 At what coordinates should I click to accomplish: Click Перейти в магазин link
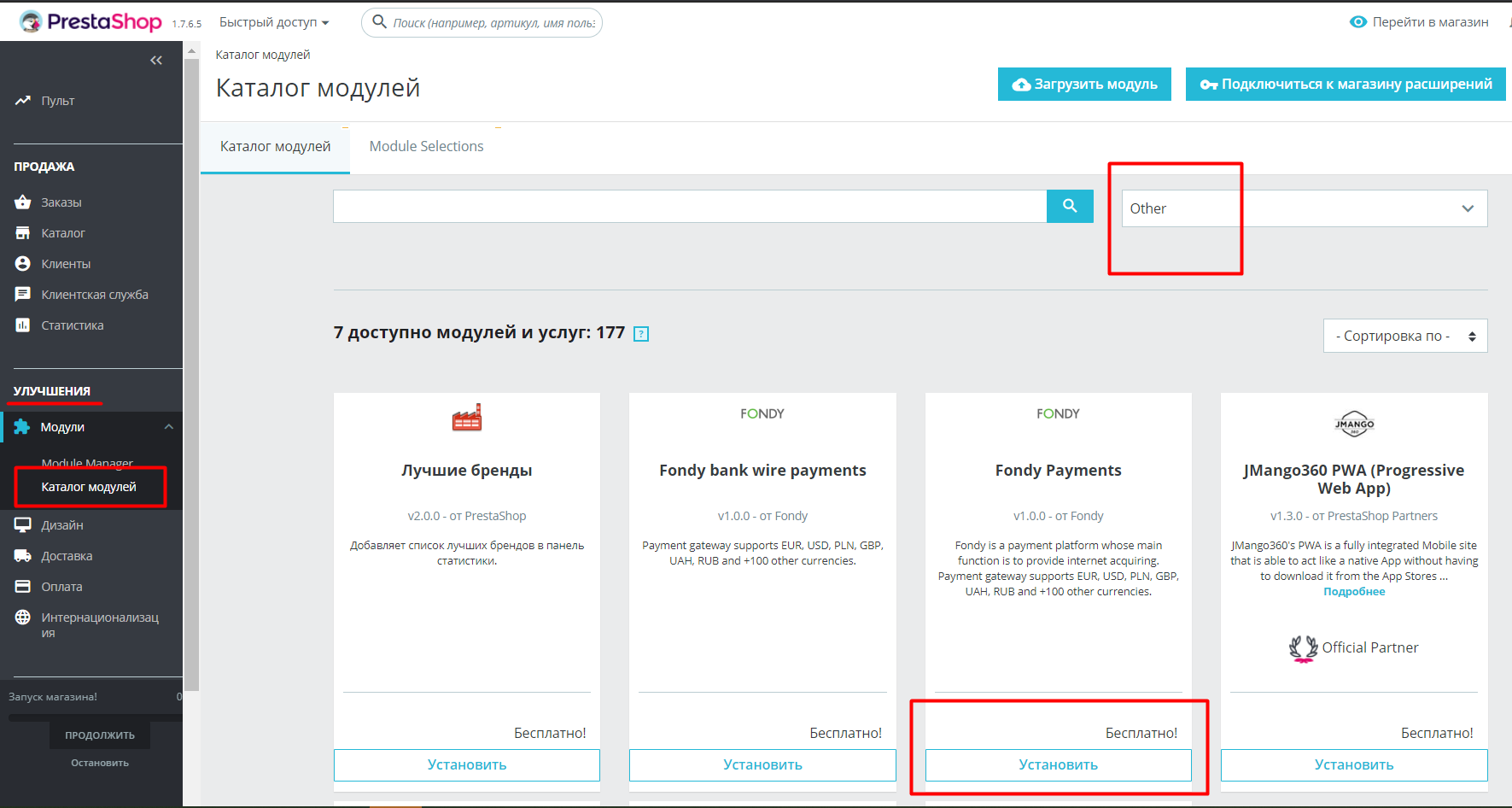1430,22
